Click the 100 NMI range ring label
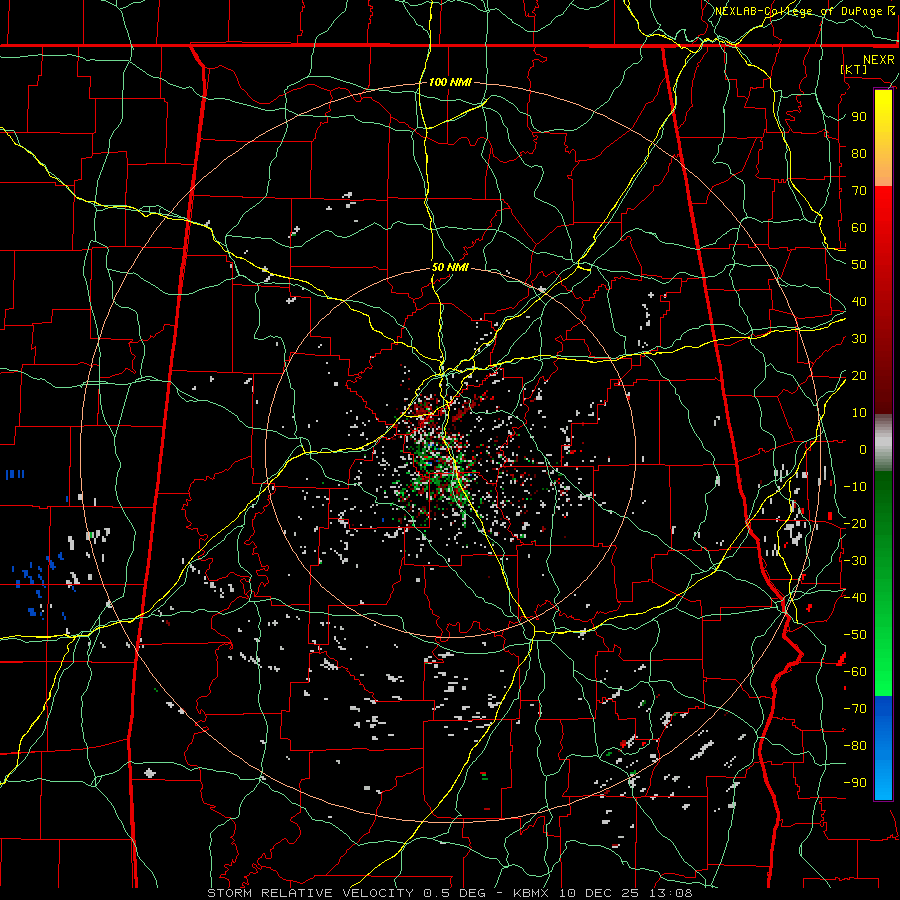Viewport: 900px width, 900px height. click(x=450, y=82)
